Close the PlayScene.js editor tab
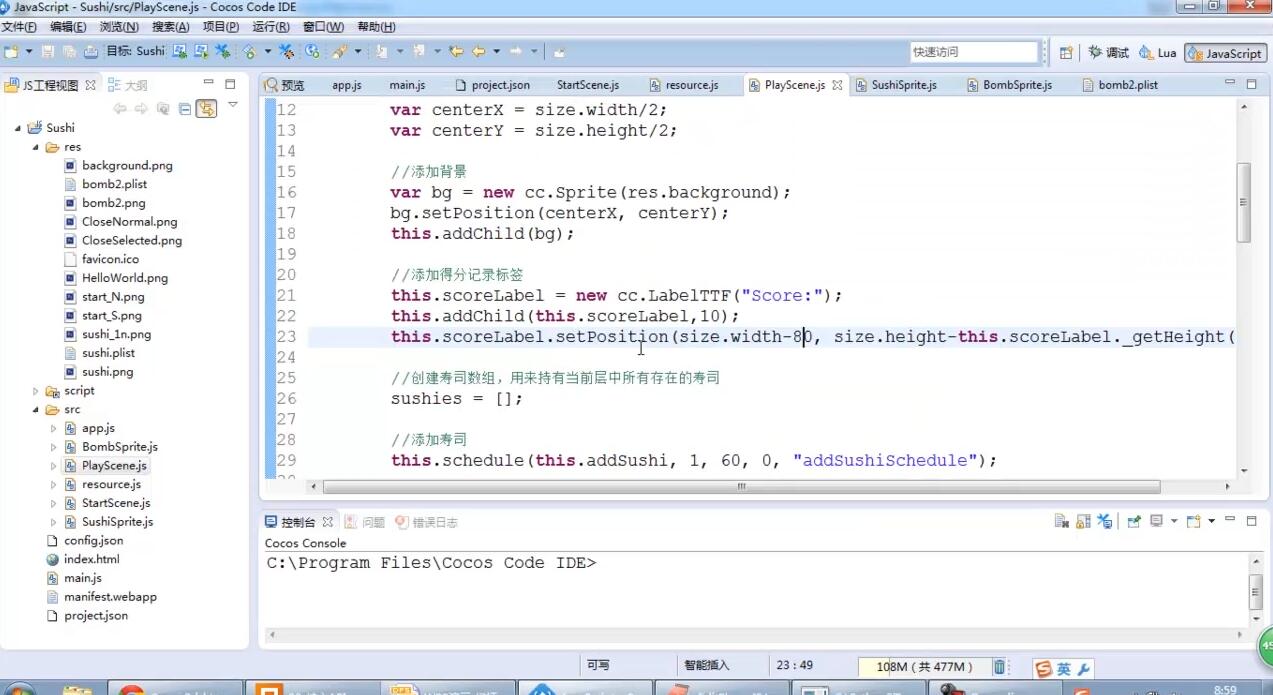 pos(837,86)
